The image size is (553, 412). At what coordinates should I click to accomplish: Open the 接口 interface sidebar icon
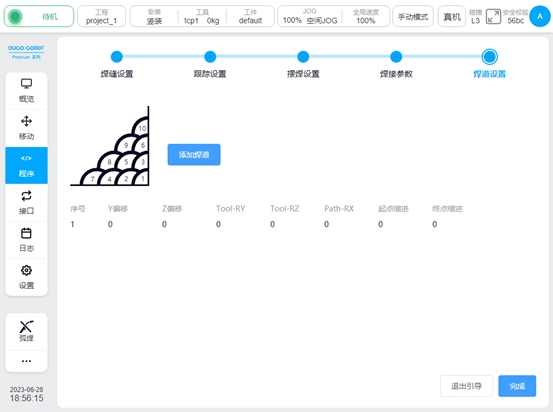click(26, 203)
